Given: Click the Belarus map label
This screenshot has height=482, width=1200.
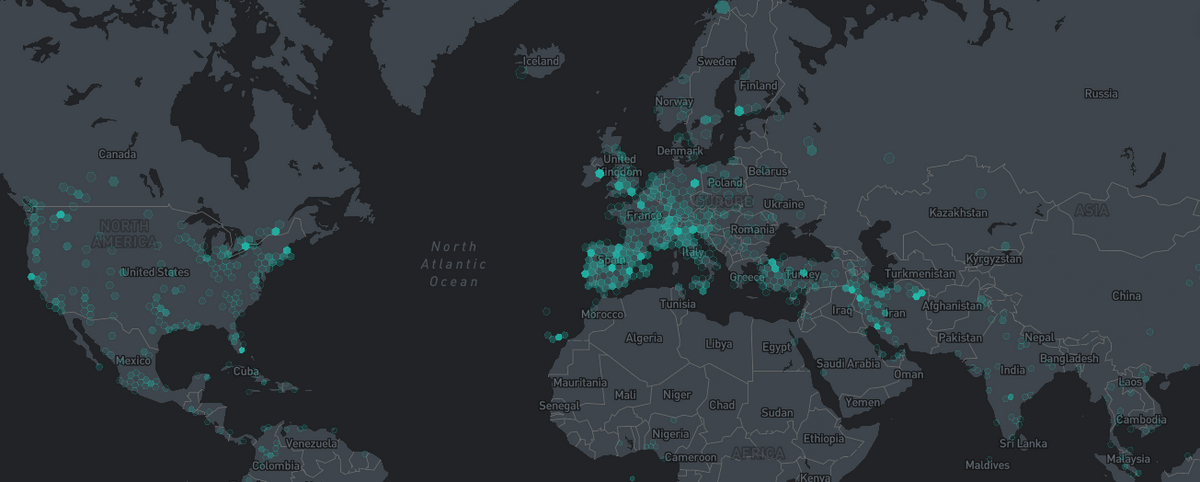Looking at the screenshot, I should coord(768,171).
